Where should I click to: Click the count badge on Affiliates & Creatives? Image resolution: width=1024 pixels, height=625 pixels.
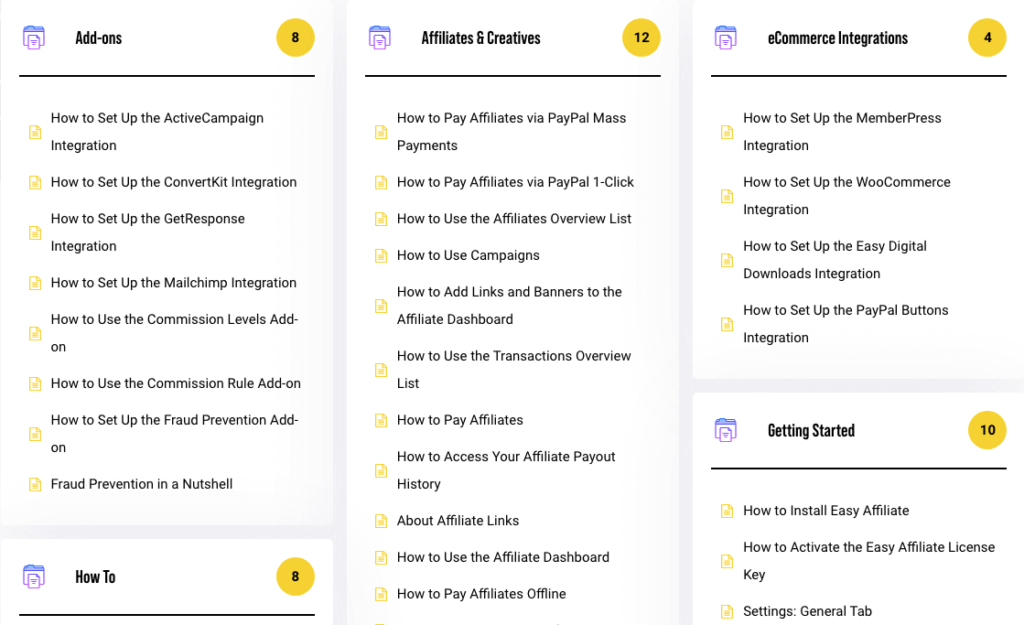click(641, 37)
